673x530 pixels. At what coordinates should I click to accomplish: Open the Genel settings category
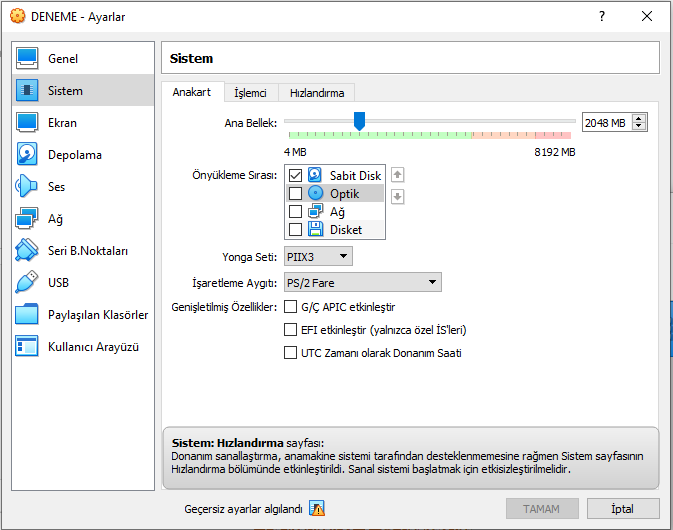(x=83, y=58)
